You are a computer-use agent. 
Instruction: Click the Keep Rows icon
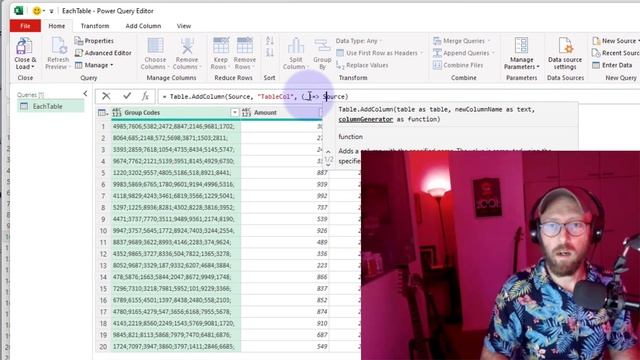[x=221, y=46]
